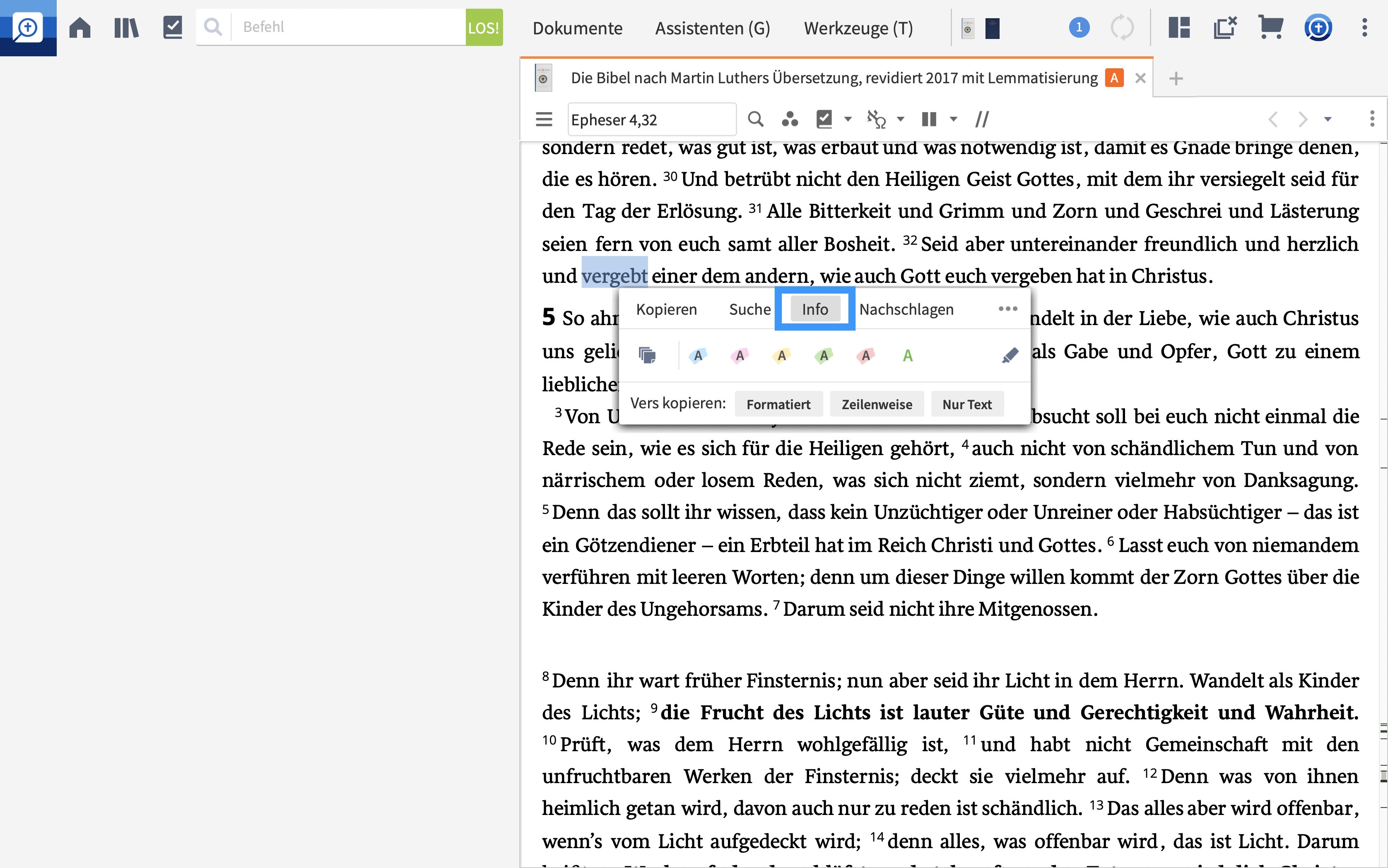The image size is (1388, 868).
Task: Toggle multiple columns view icon
Action: tap(929, 119)
